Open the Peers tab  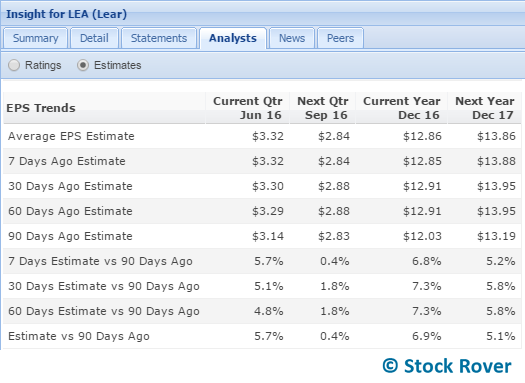pyautogui.click(x=340, y=38)
